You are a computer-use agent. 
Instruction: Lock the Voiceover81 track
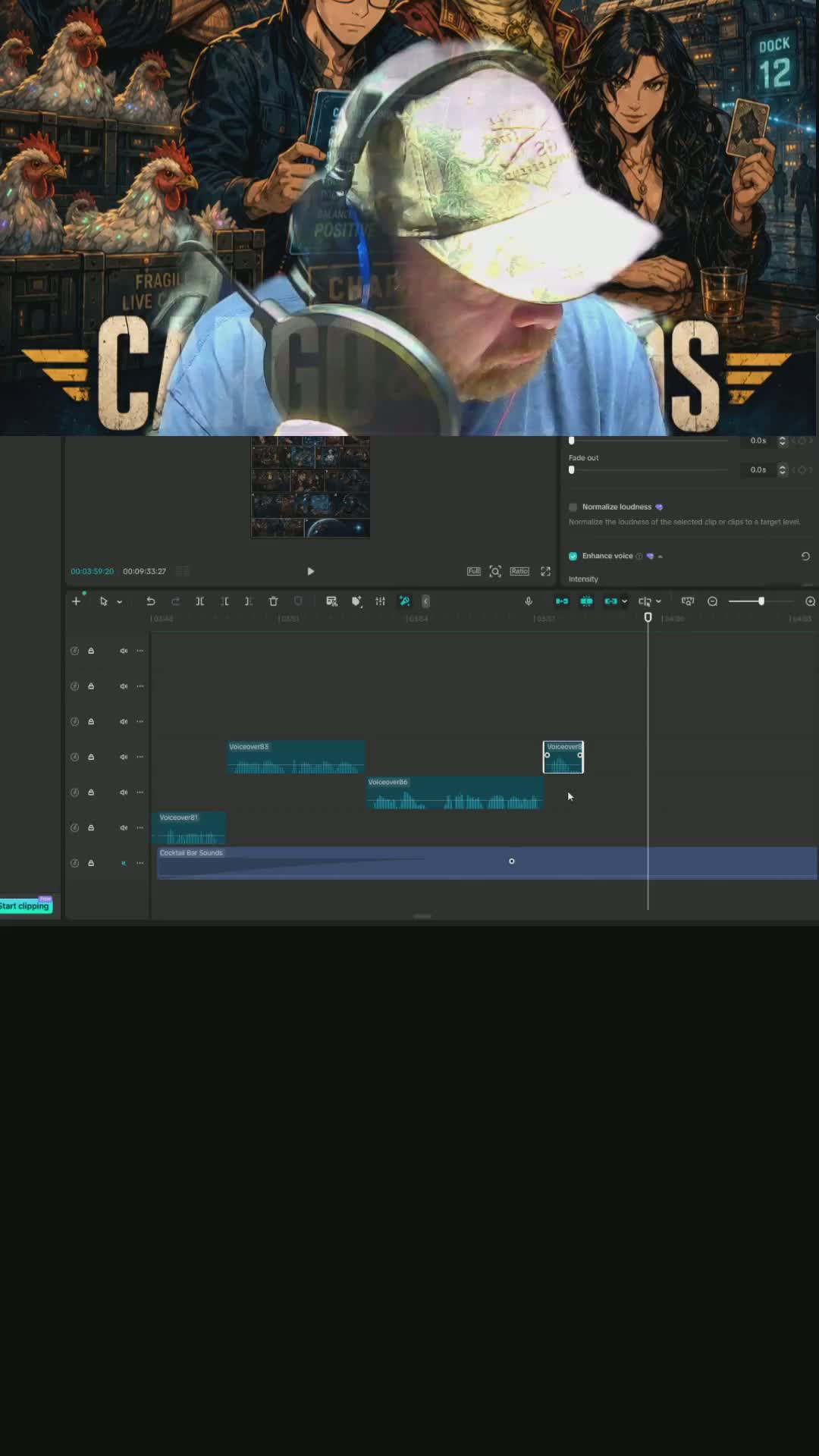coord(91,828)
